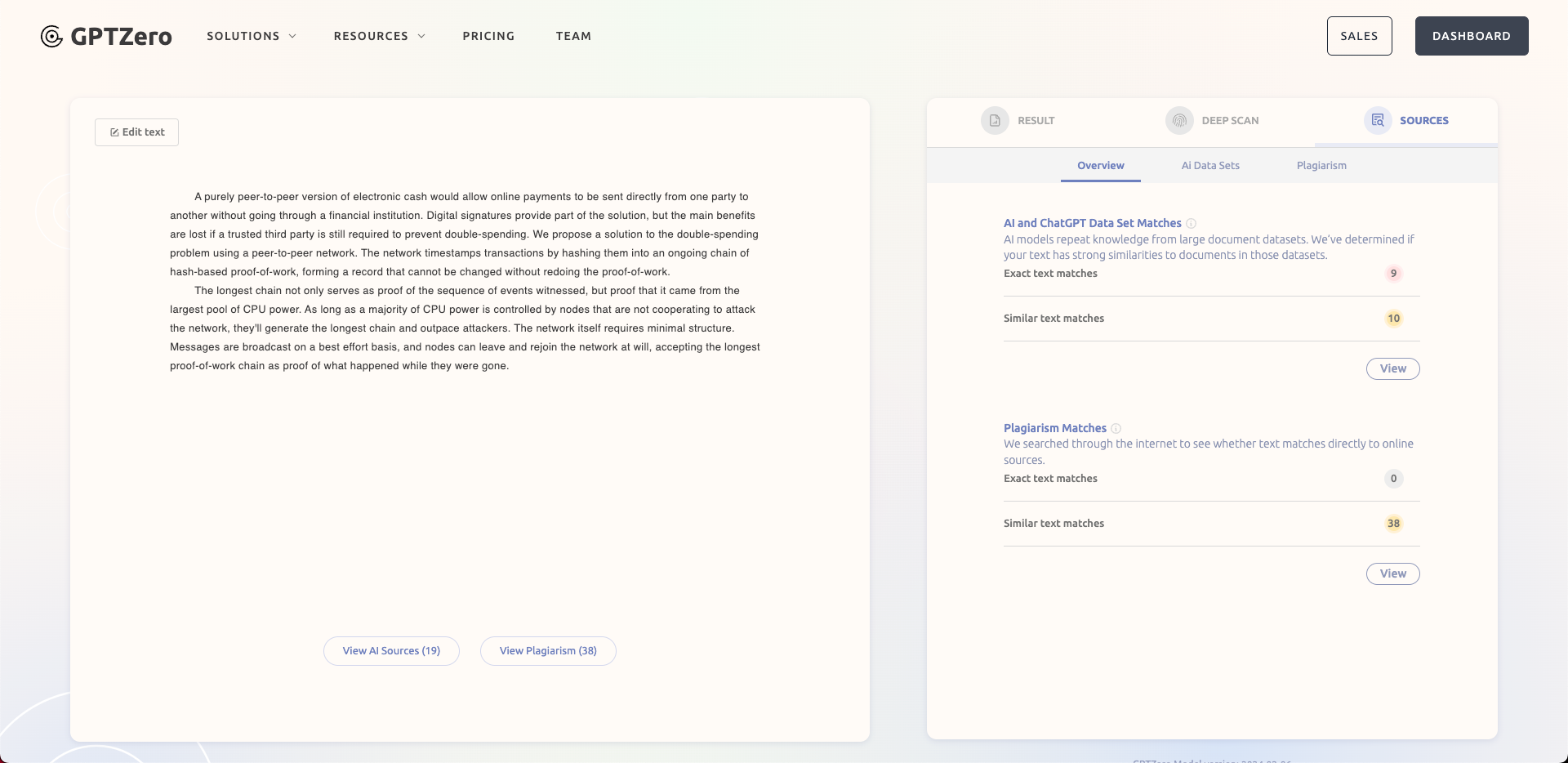Switch to the Plagiarism sub-tab

click(1321, 166)
